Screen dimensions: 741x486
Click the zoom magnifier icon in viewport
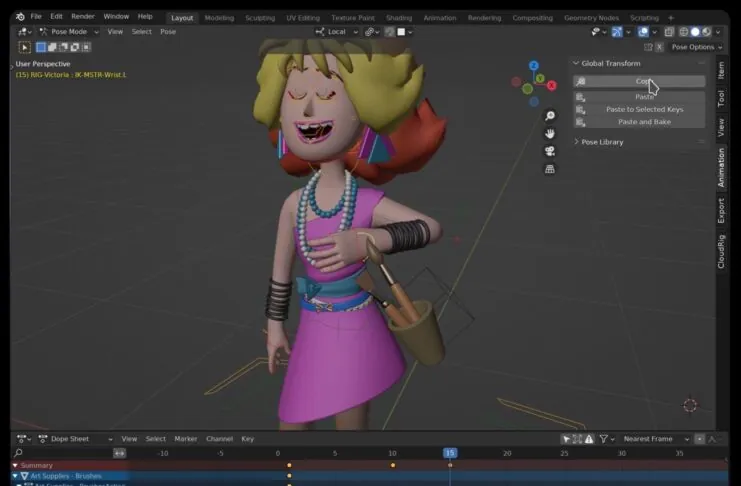pyautogui.click(x=550, y=116)
